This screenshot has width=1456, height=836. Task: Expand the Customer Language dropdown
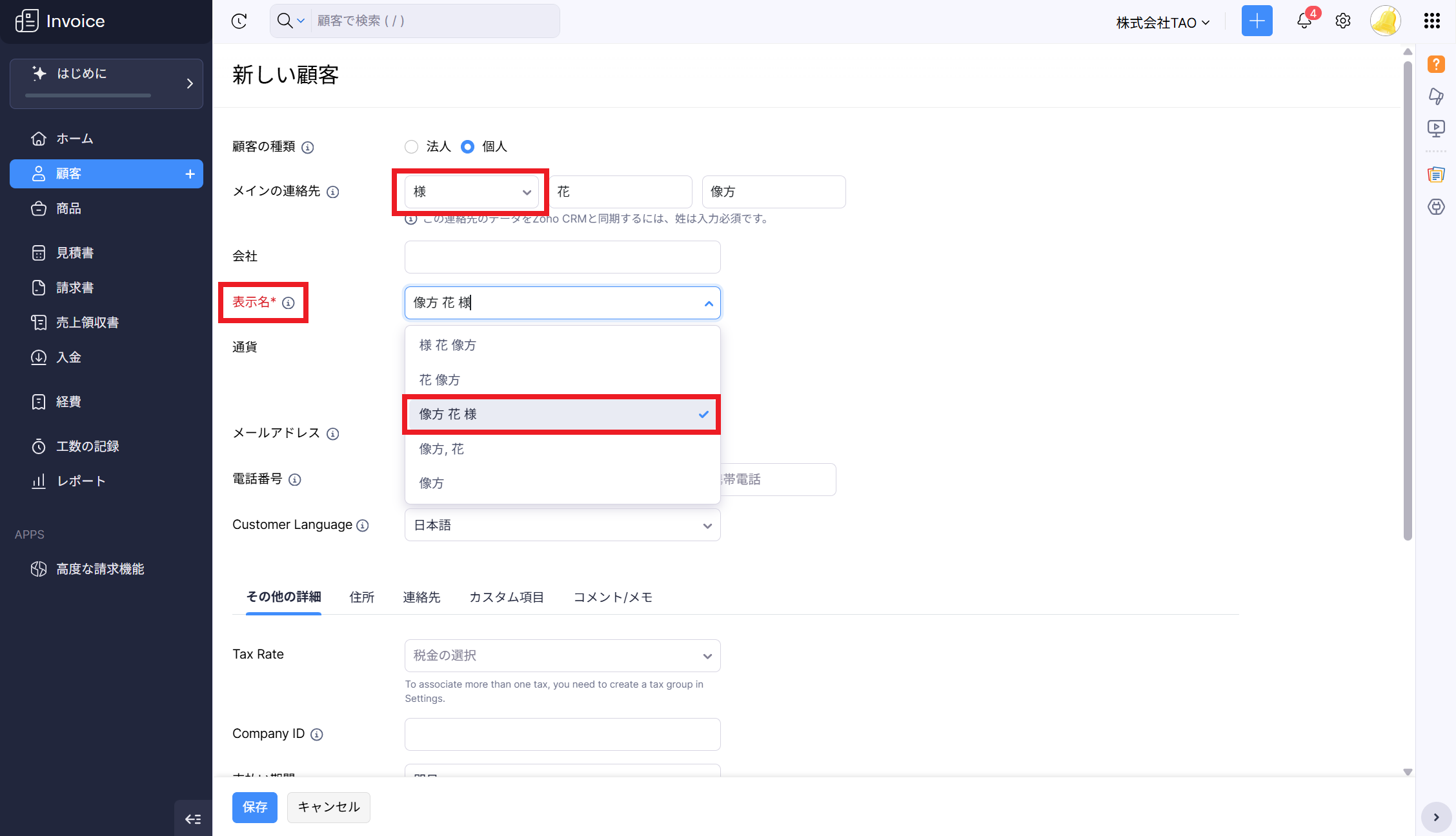562,525
